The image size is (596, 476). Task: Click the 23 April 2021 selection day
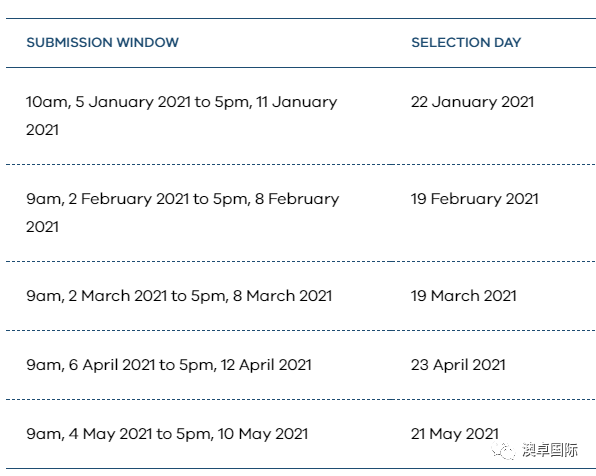coord(458,365)
